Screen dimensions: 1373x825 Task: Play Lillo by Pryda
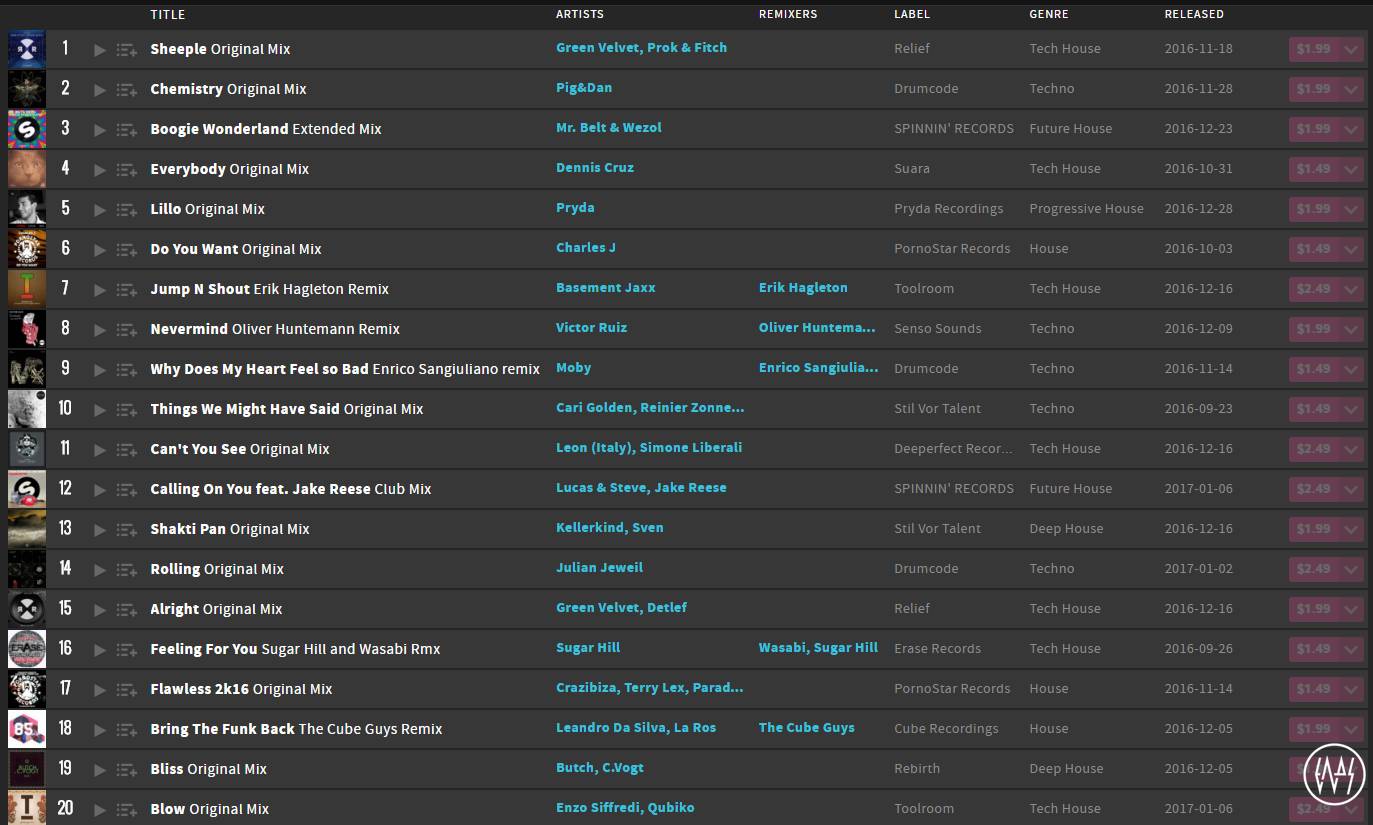click(100, 209)
